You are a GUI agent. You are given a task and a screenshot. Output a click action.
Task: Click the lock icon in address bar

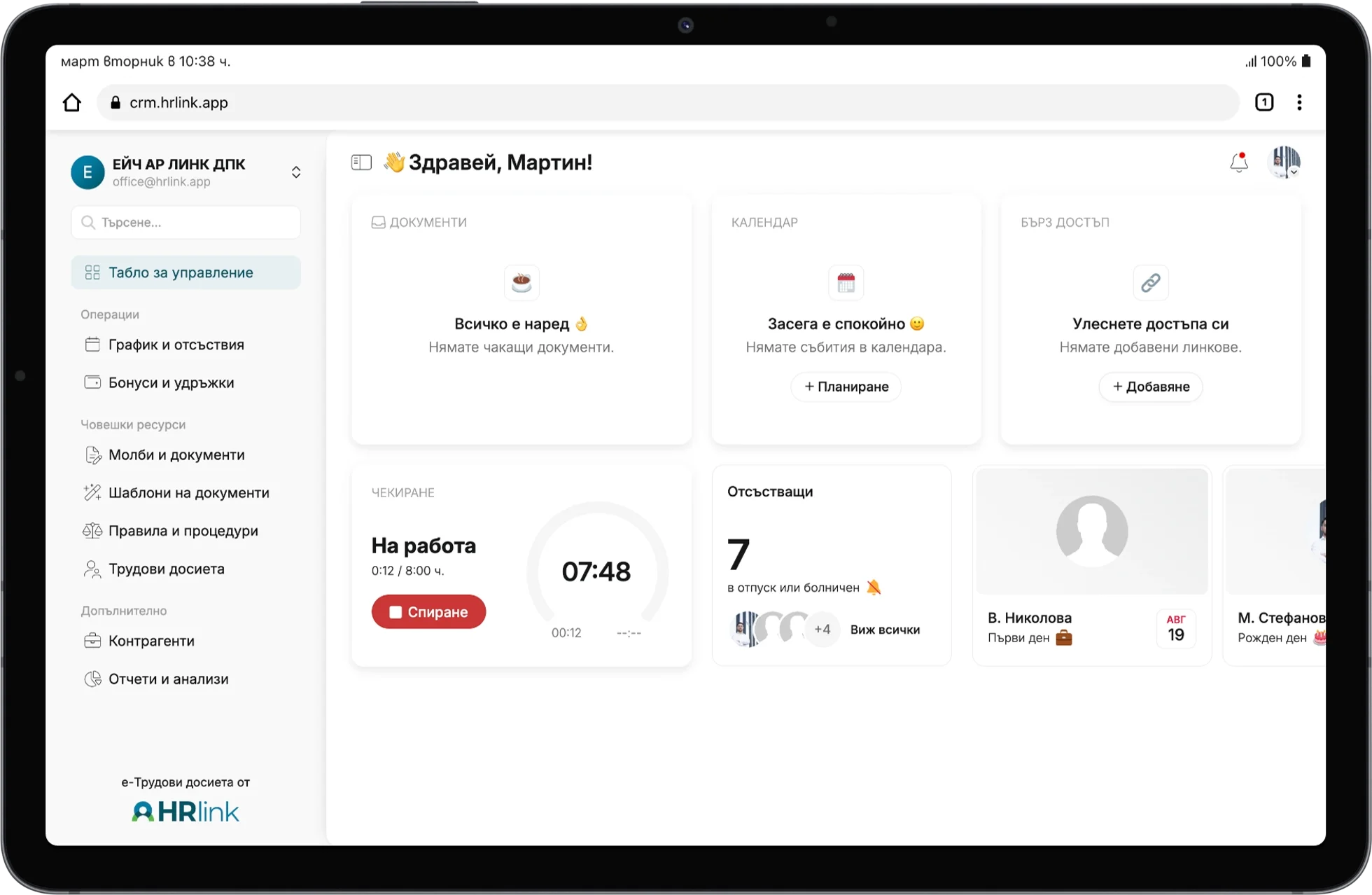click(x=115, y=102)
